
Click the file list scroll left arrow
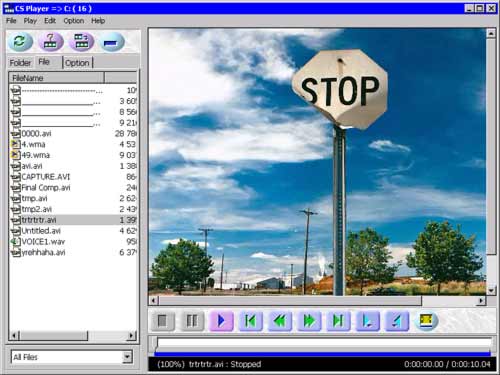click(x=14, y=335)
